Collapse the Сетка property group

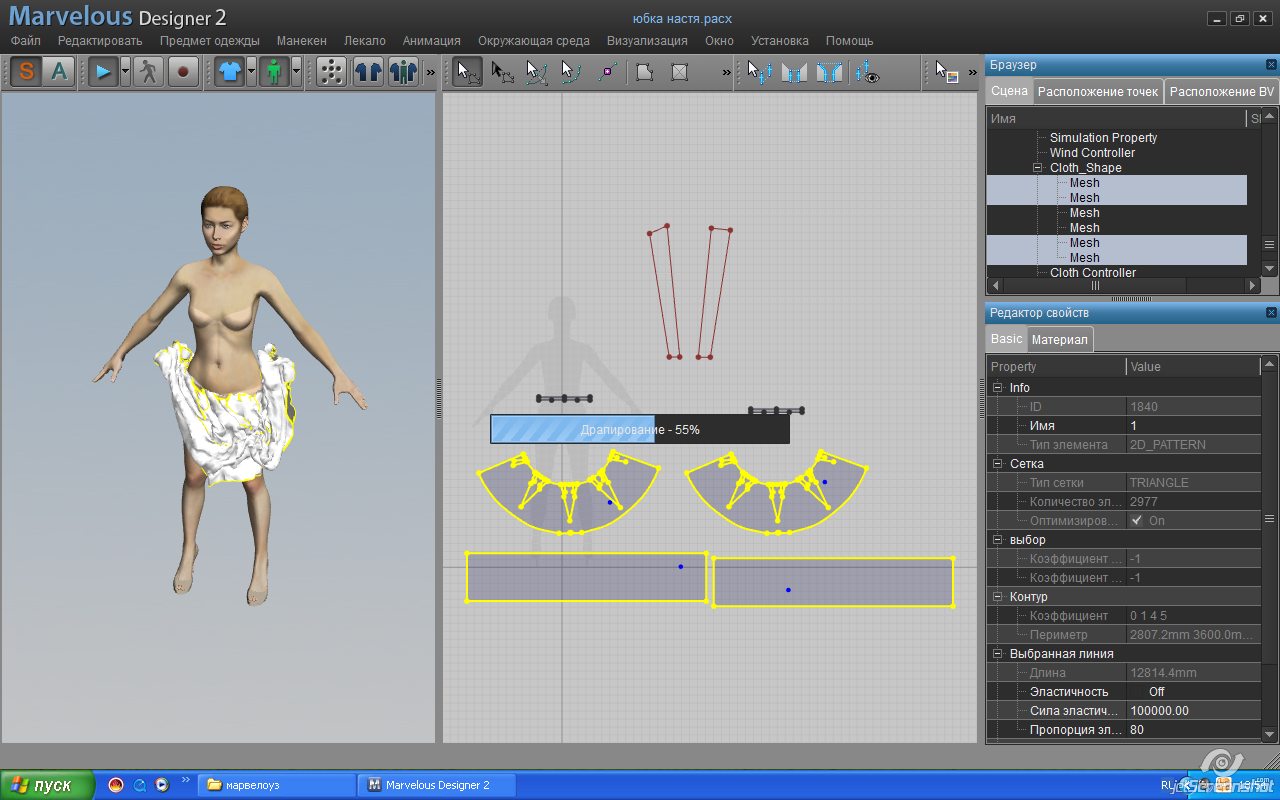point(997,464)
